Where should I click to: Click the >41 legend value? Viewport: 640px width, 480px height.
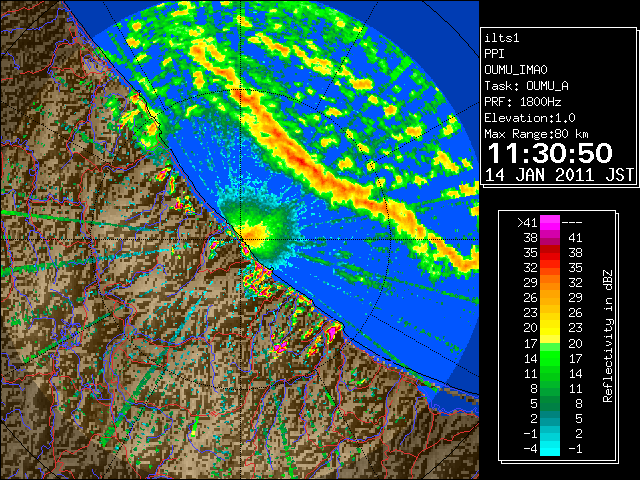[527, 222]
